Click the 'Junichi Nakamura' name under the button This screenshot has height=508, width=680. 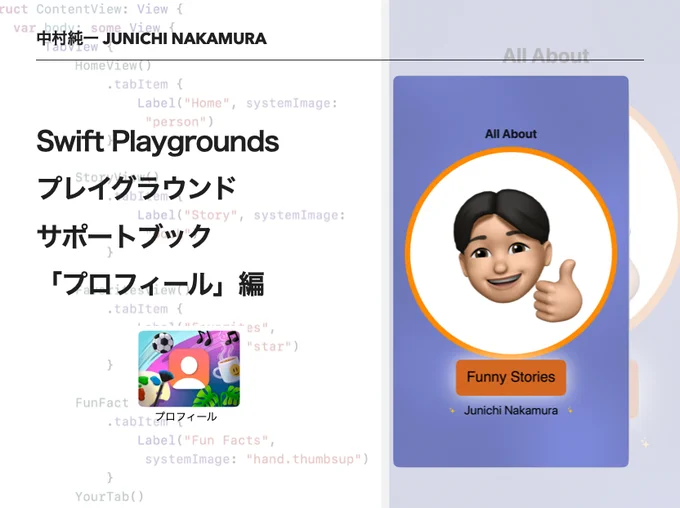[511, 410]
